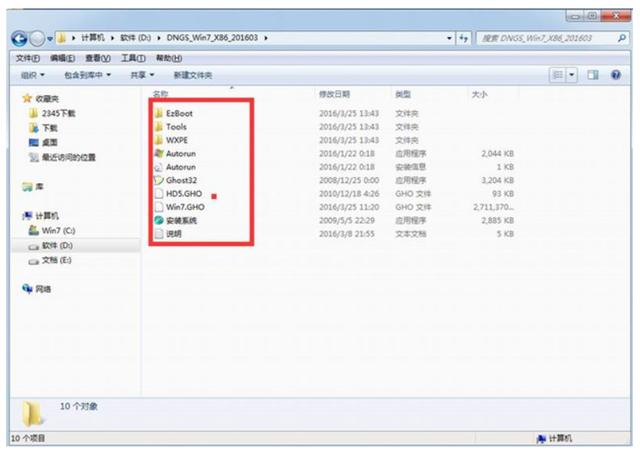Open the 查看(V) menu

tap(98, 58)
